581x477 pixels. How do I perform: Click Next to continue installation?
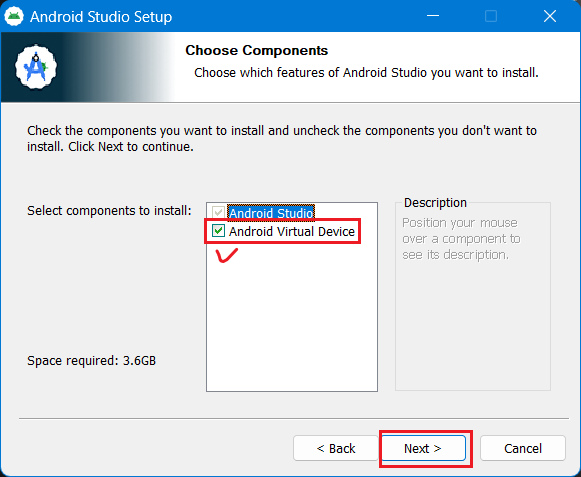click(423, 448)
